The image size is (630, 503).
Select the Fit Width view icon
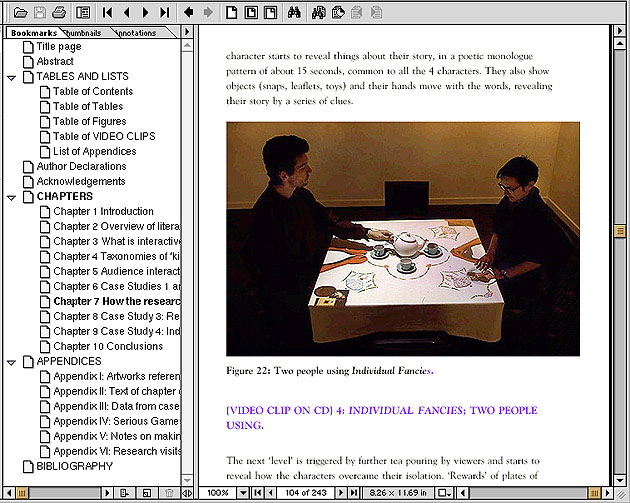pyautogui.click(x=270, y=13)
